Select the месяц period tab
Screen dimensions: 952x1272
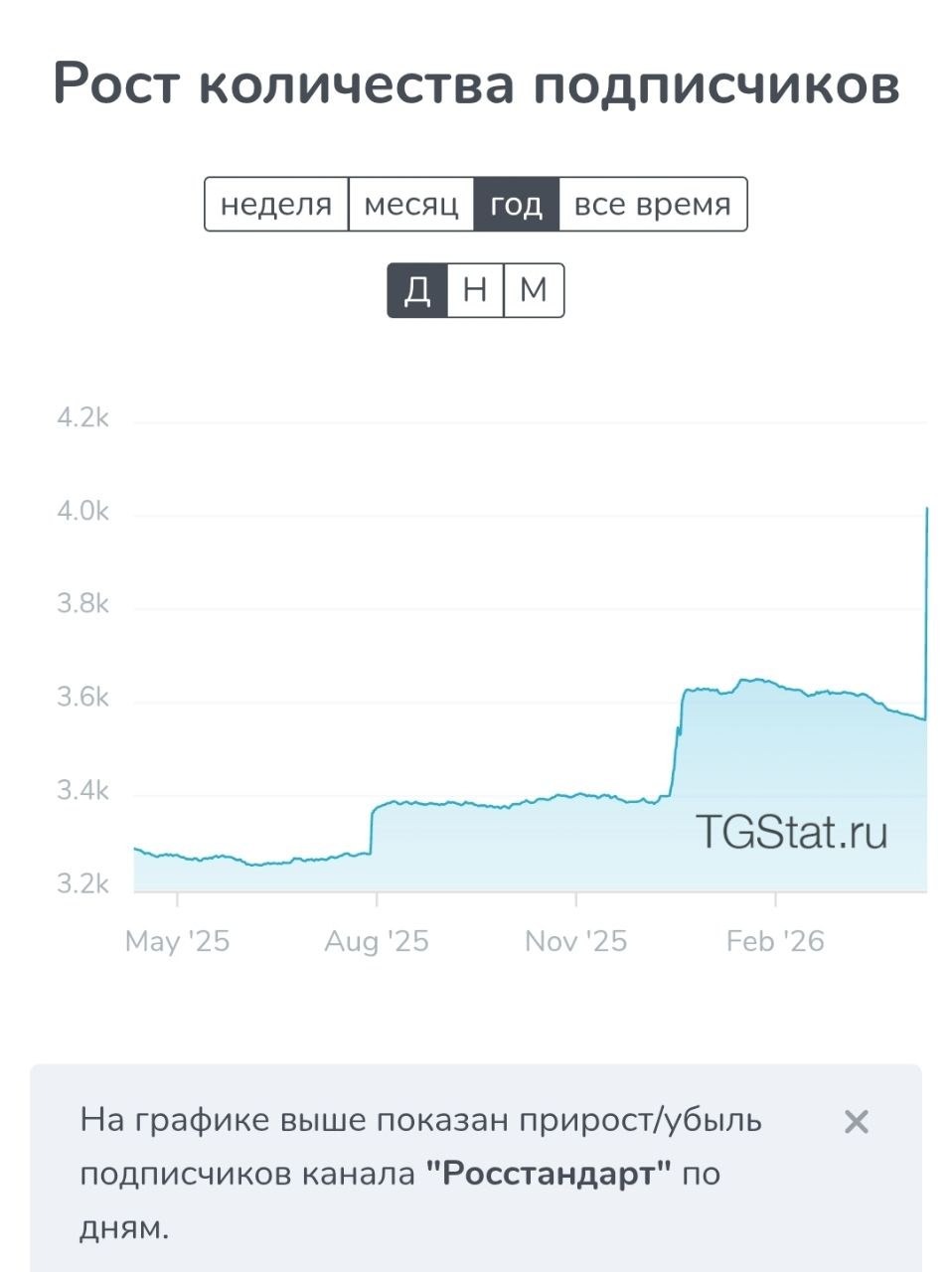click(411, 205)
